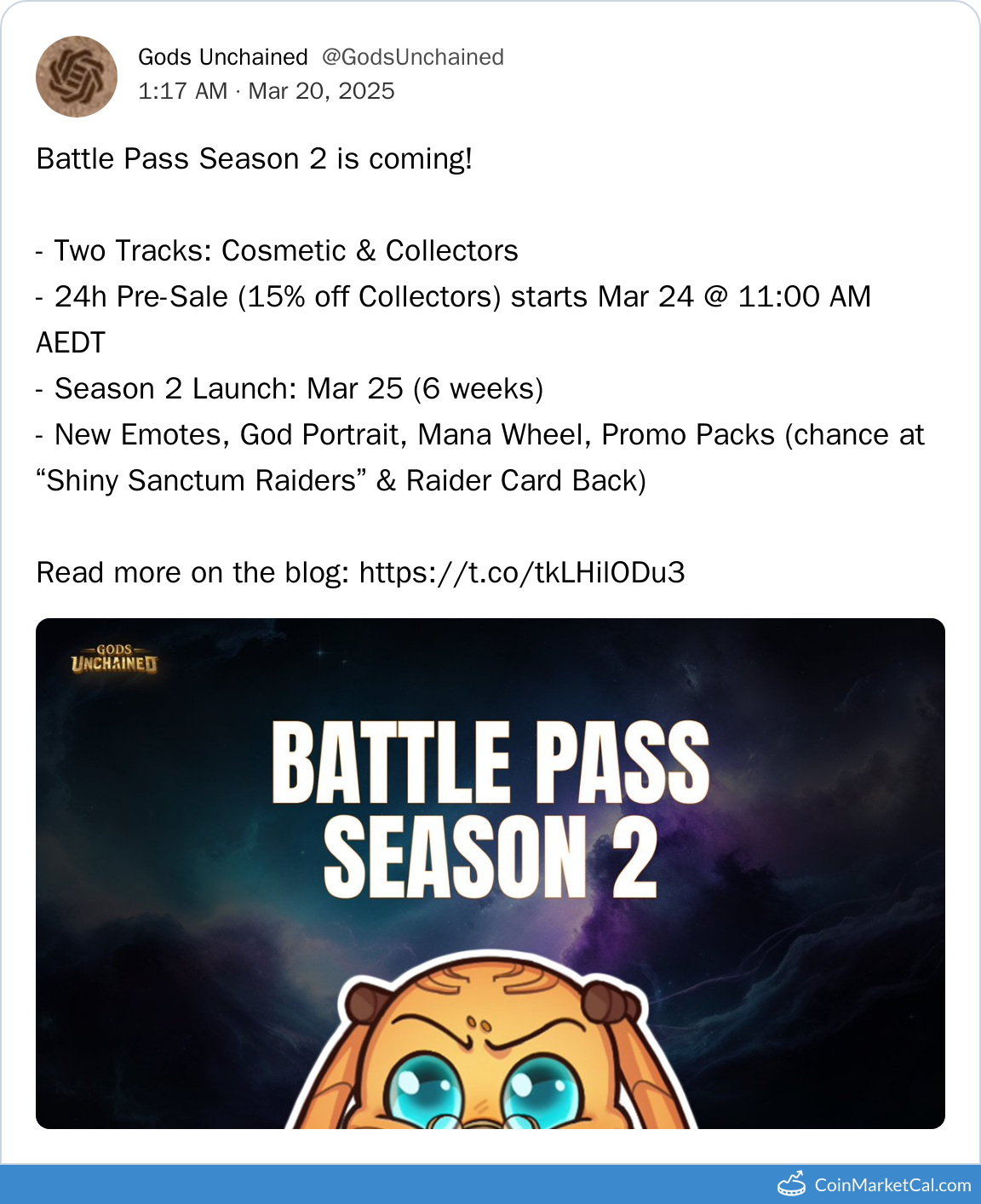The image size is (981, 1204).
Task: Click the @GodsUnchained handle
Action: 413,57
